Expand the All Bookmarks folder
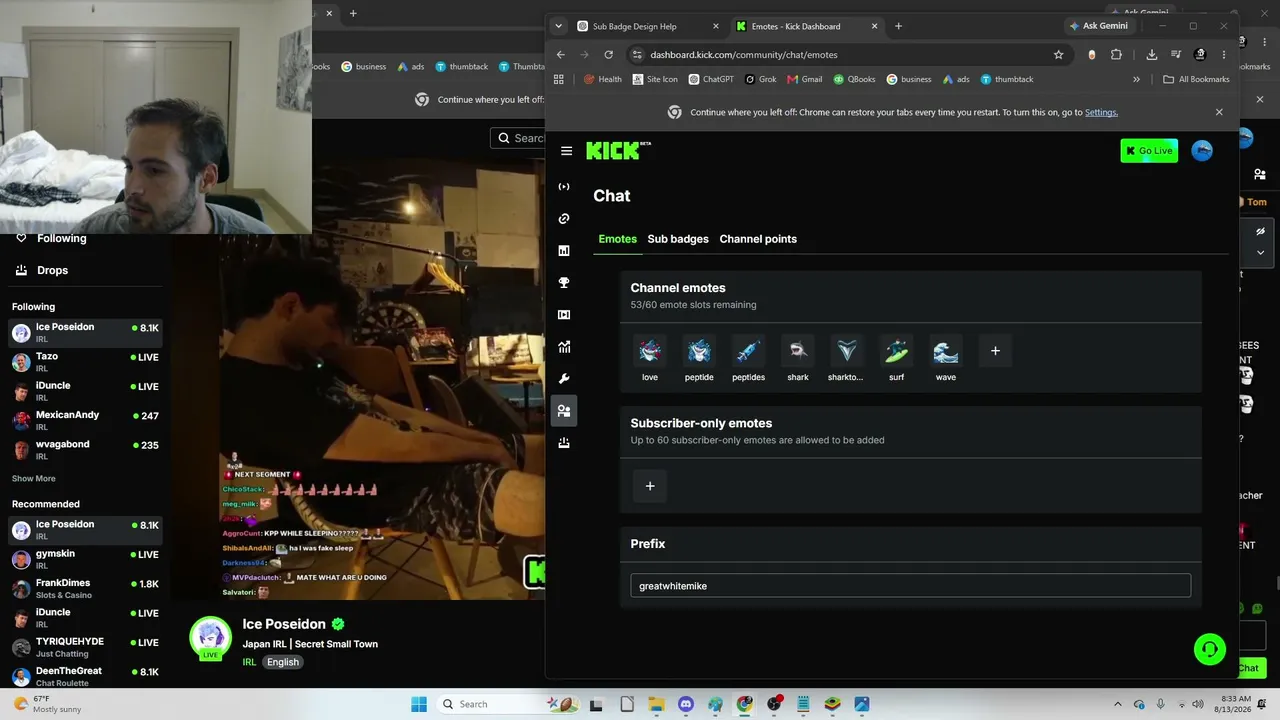The width and height of the screenshot is (1280, 720). (x=1196, y=79)
